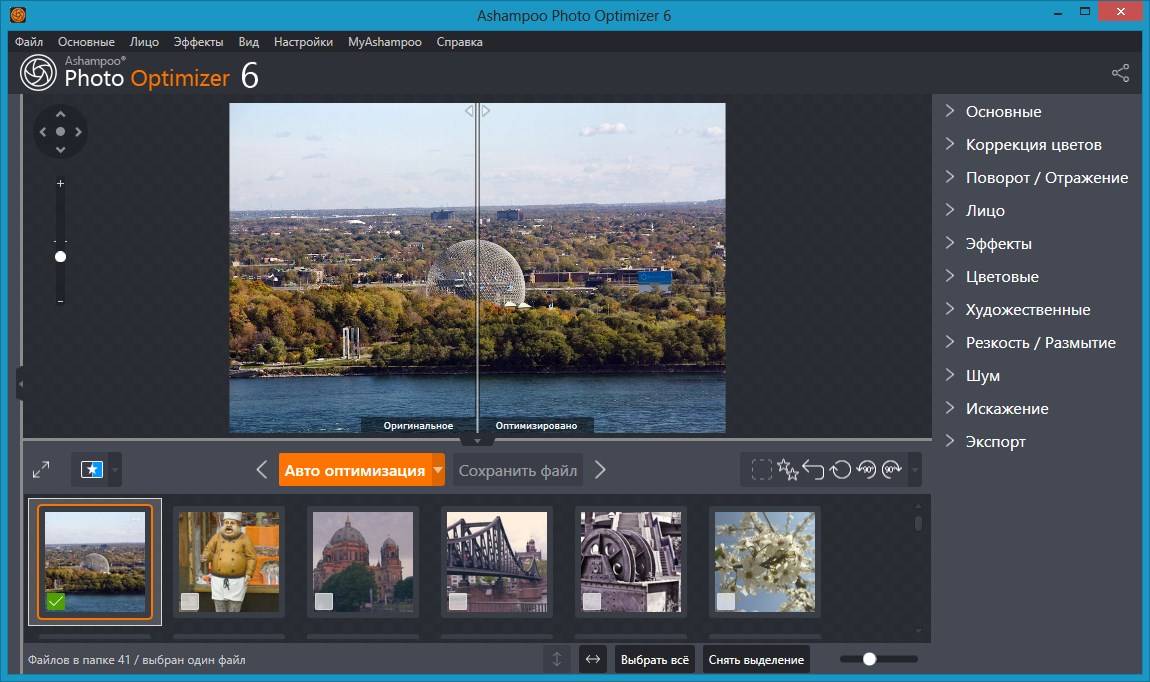Collapse the thumbnail strip arrow under preview
Image resolution: width=1150 pixels, height=682 pixels.
[477, 441]
